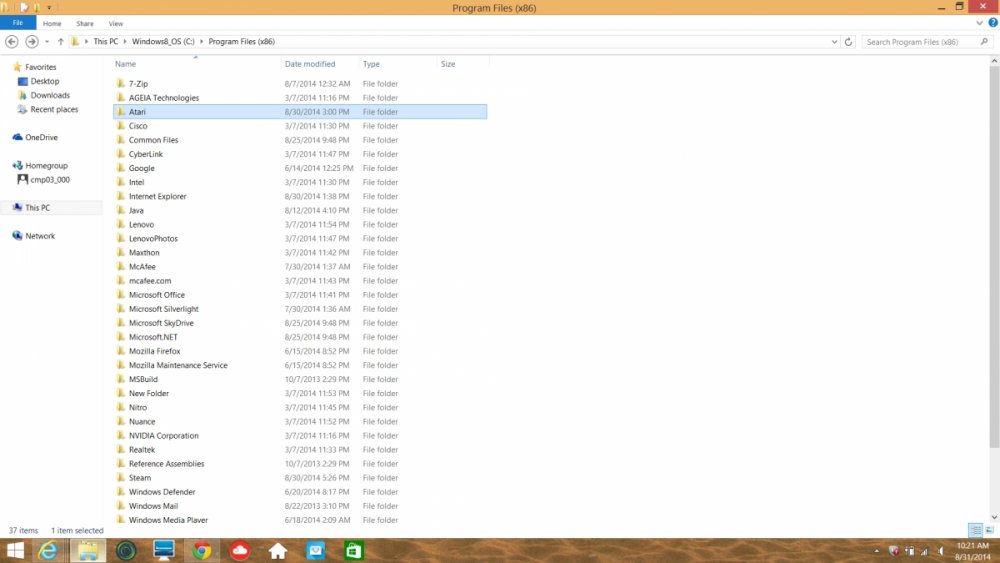Select the Mozilla Firefox folder icon
The height and width of the screenshot is (563, 1000).
click(121, 351)
